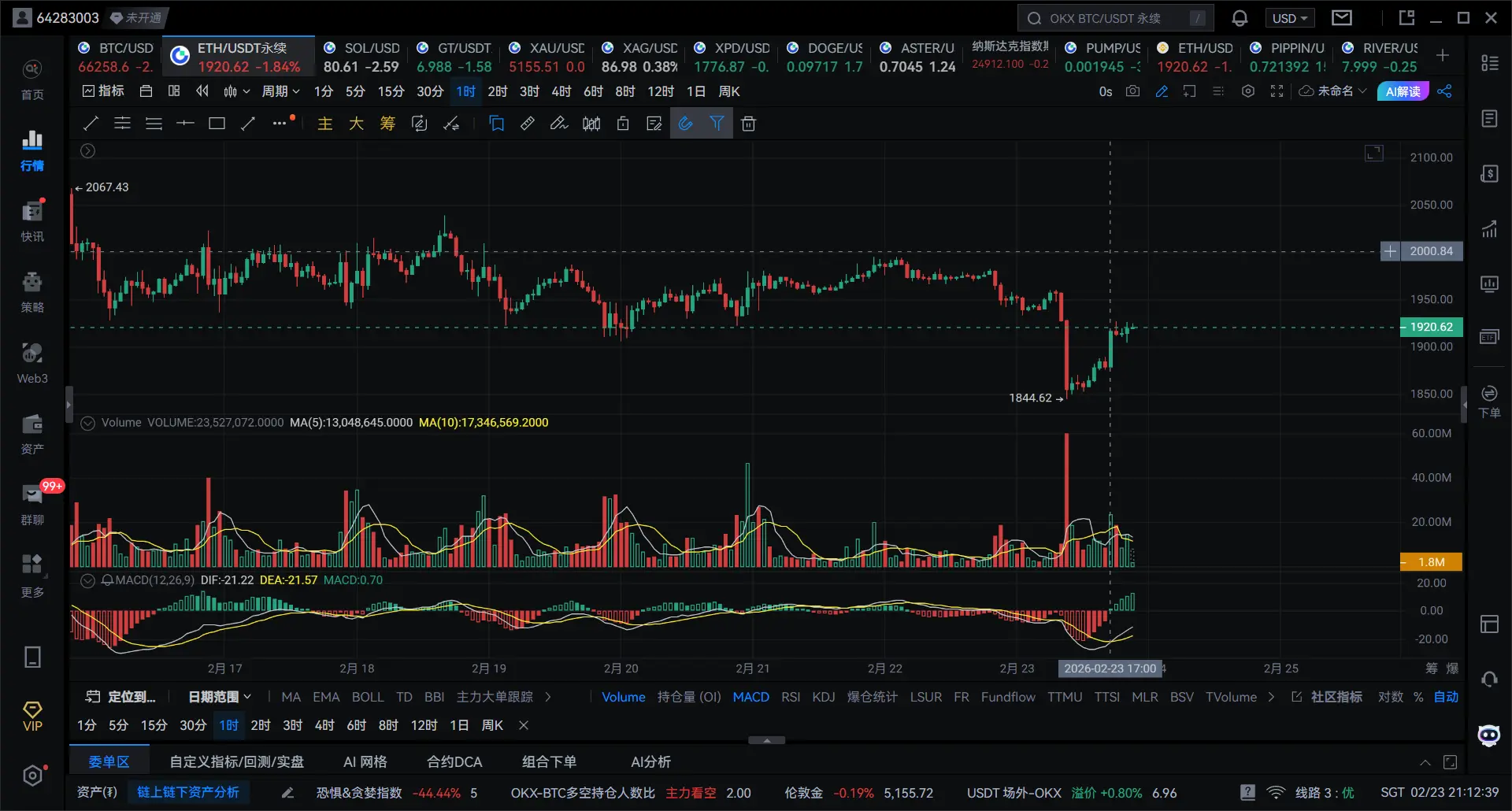This screenshot has width=1512, height=811.
Task: Go to 首页 home in sidebar
Action: 32,80
